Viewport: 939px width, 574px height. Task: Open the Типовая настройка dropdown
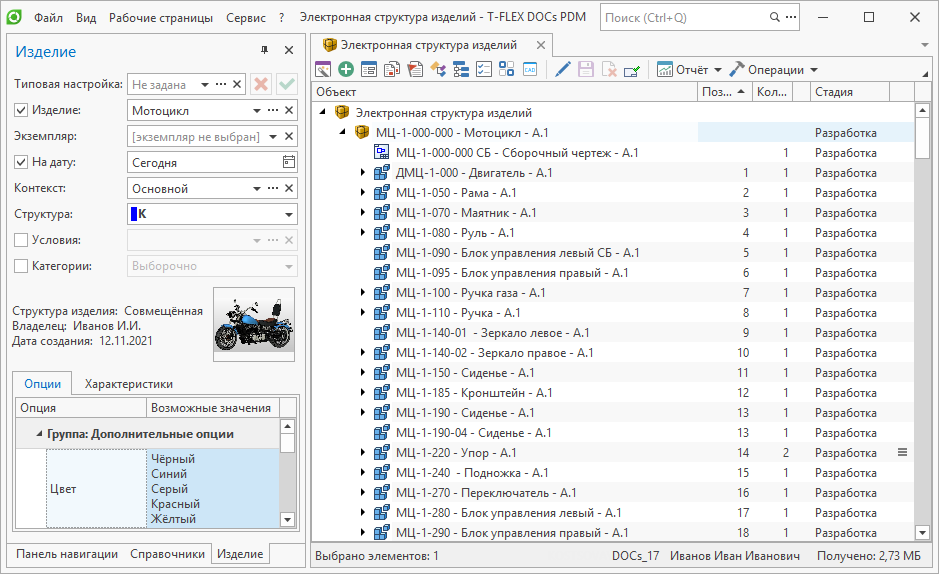[205, 84]
